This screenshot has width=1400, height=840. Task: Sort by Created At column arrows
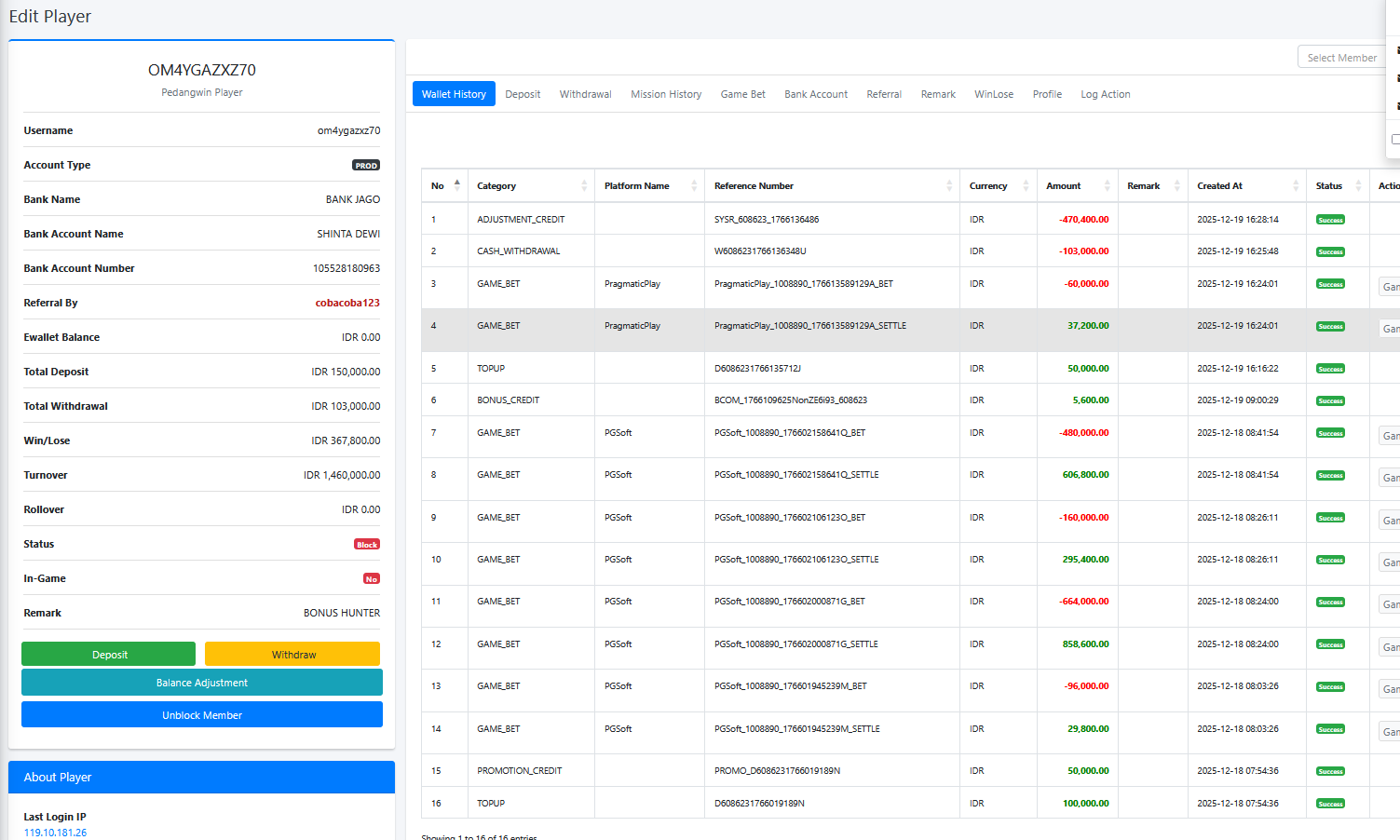click(x=1296, y=186)
